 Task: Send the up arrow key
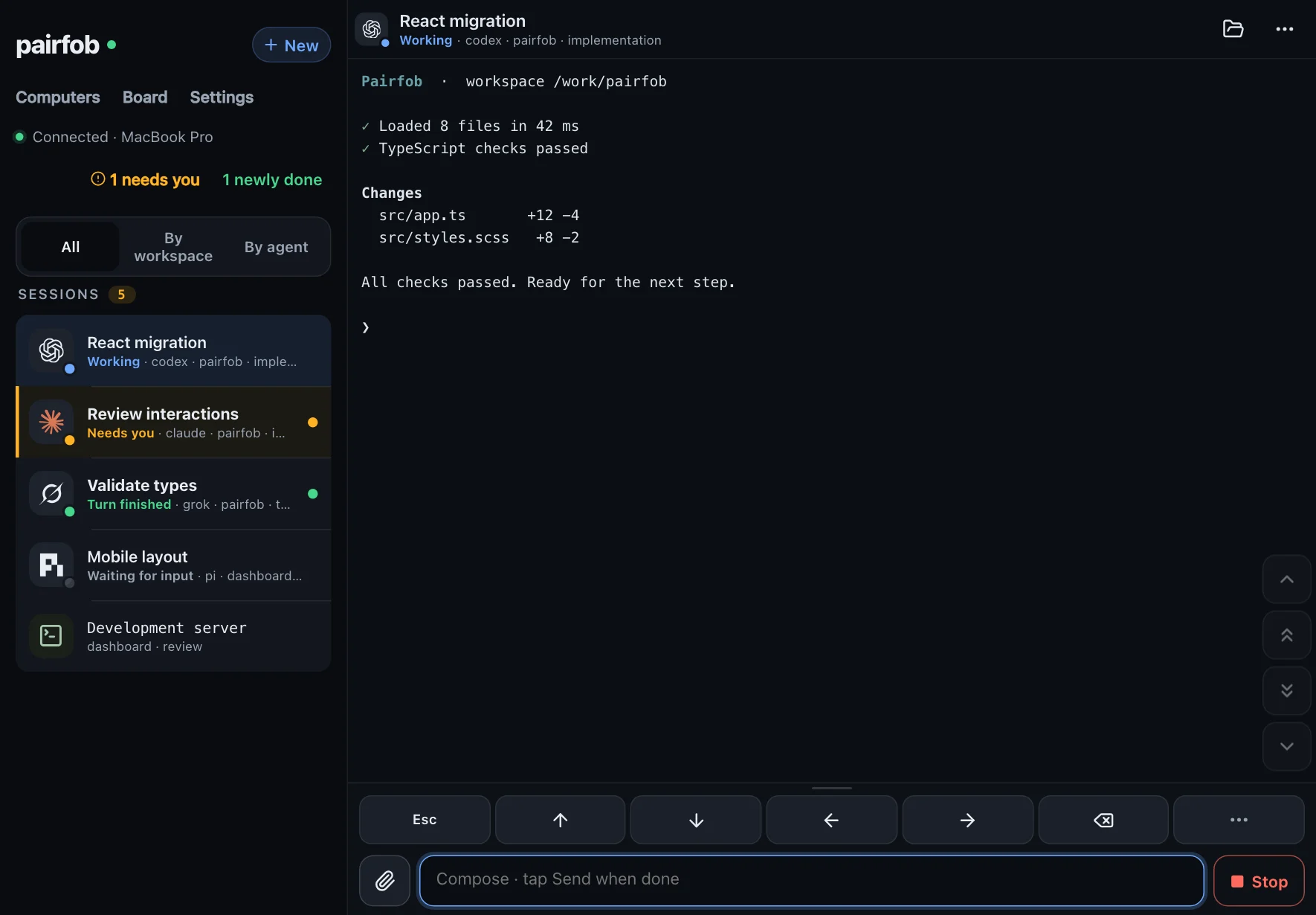tap(560, 820)
